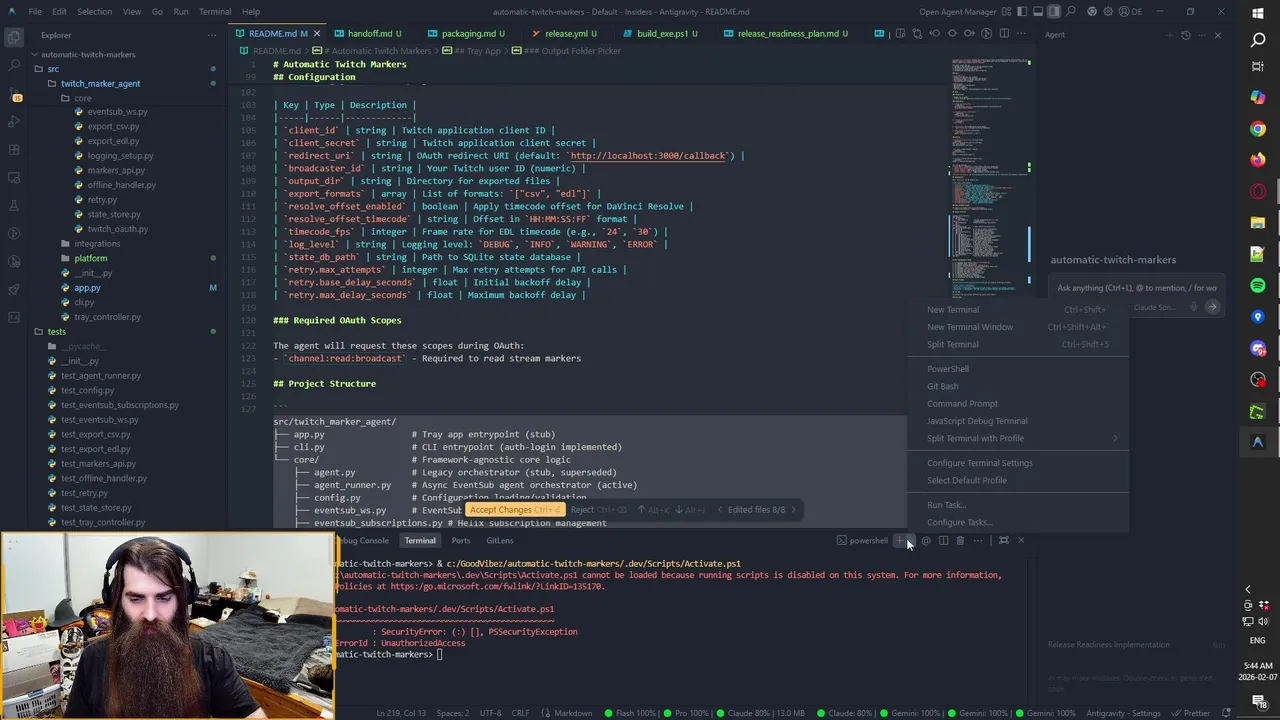
Task: Open the account profile DE icon
Action: pos(1131,12)
